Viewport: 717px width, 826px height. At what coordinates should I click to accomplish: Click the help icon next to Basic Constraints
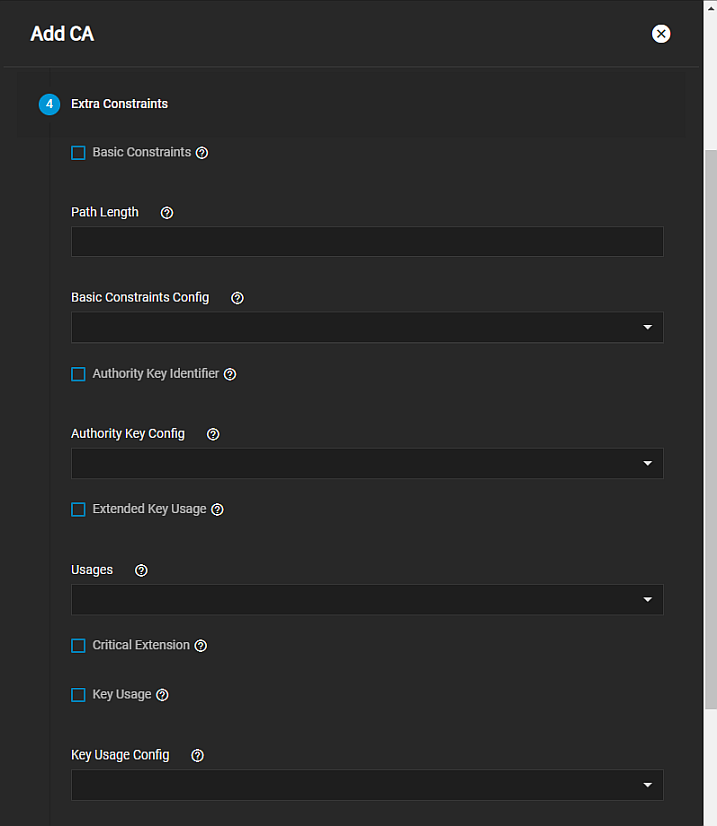tap(202, 153)
